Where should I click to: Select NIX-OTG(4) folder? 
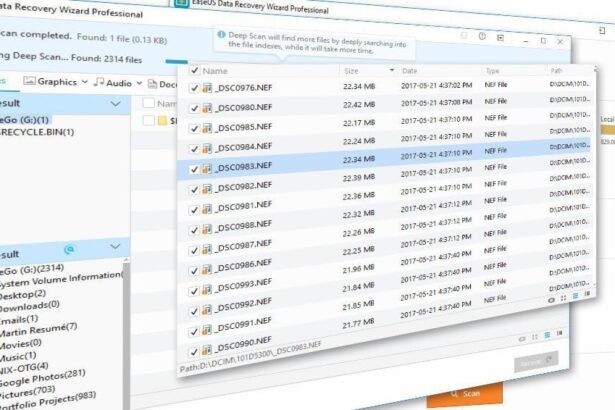(x=24, y=368)
